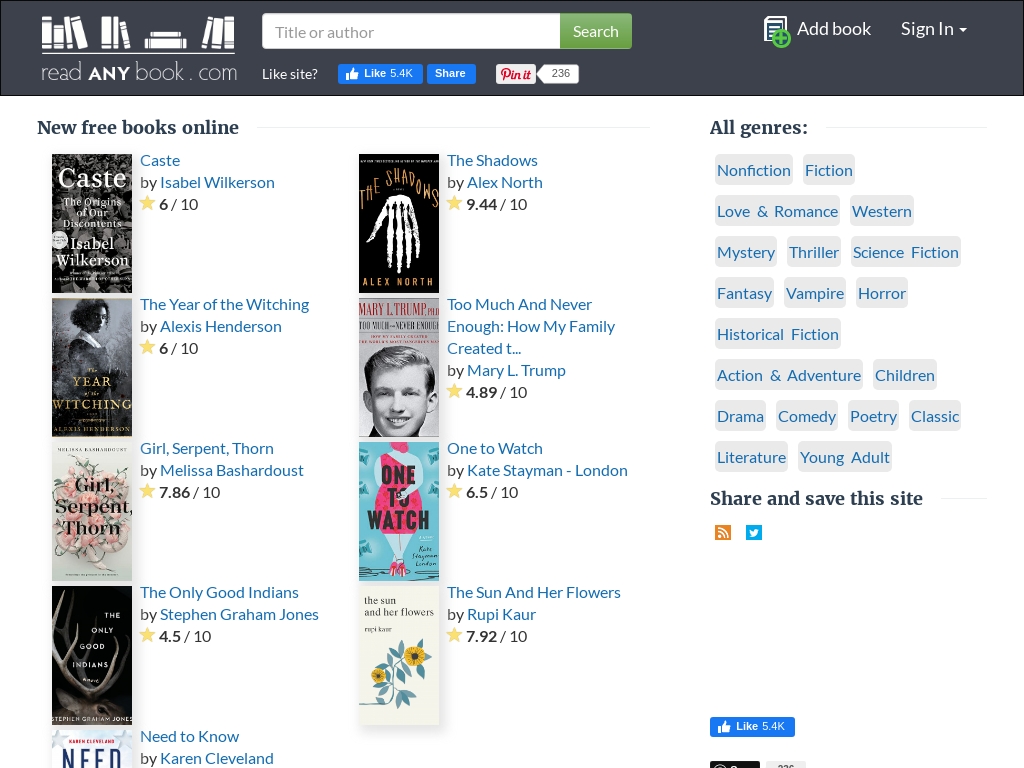
Task: Select the Thriller genre
Action: pos(814,253)
